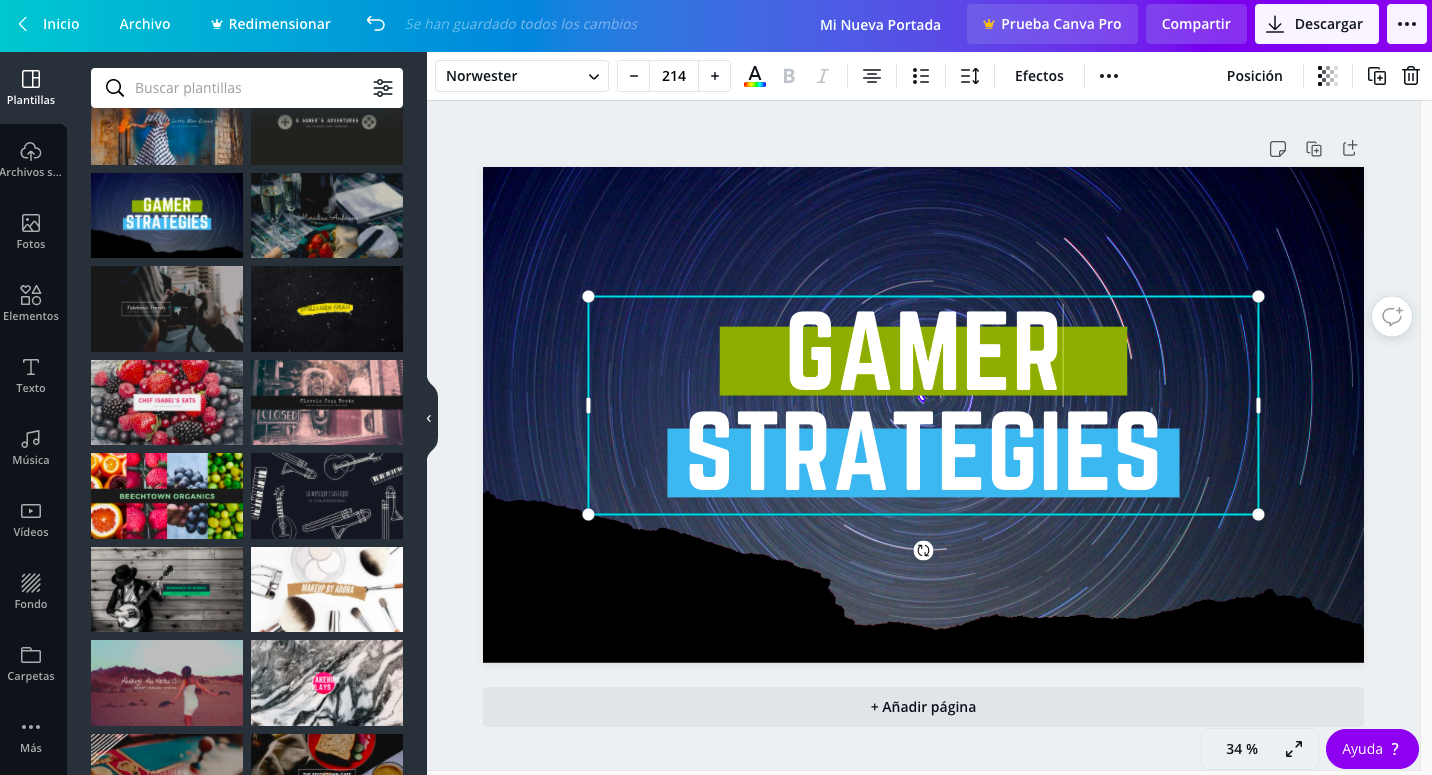Click the Descargar button
Viewport: 1432px width, 775px height.
click(x=1317, y=24)
